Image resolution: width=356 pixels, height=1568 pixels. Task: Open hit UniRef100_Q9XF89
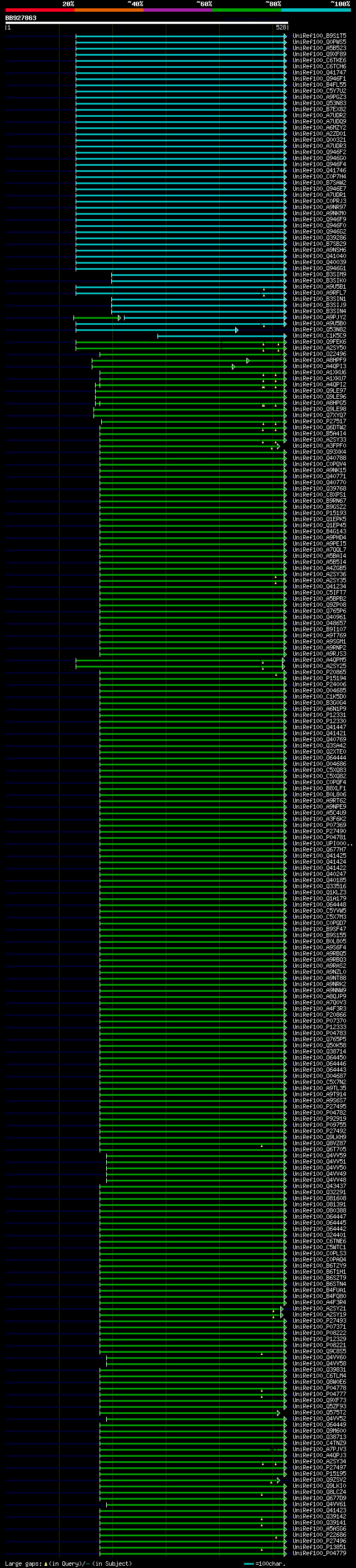coord(319,54)
